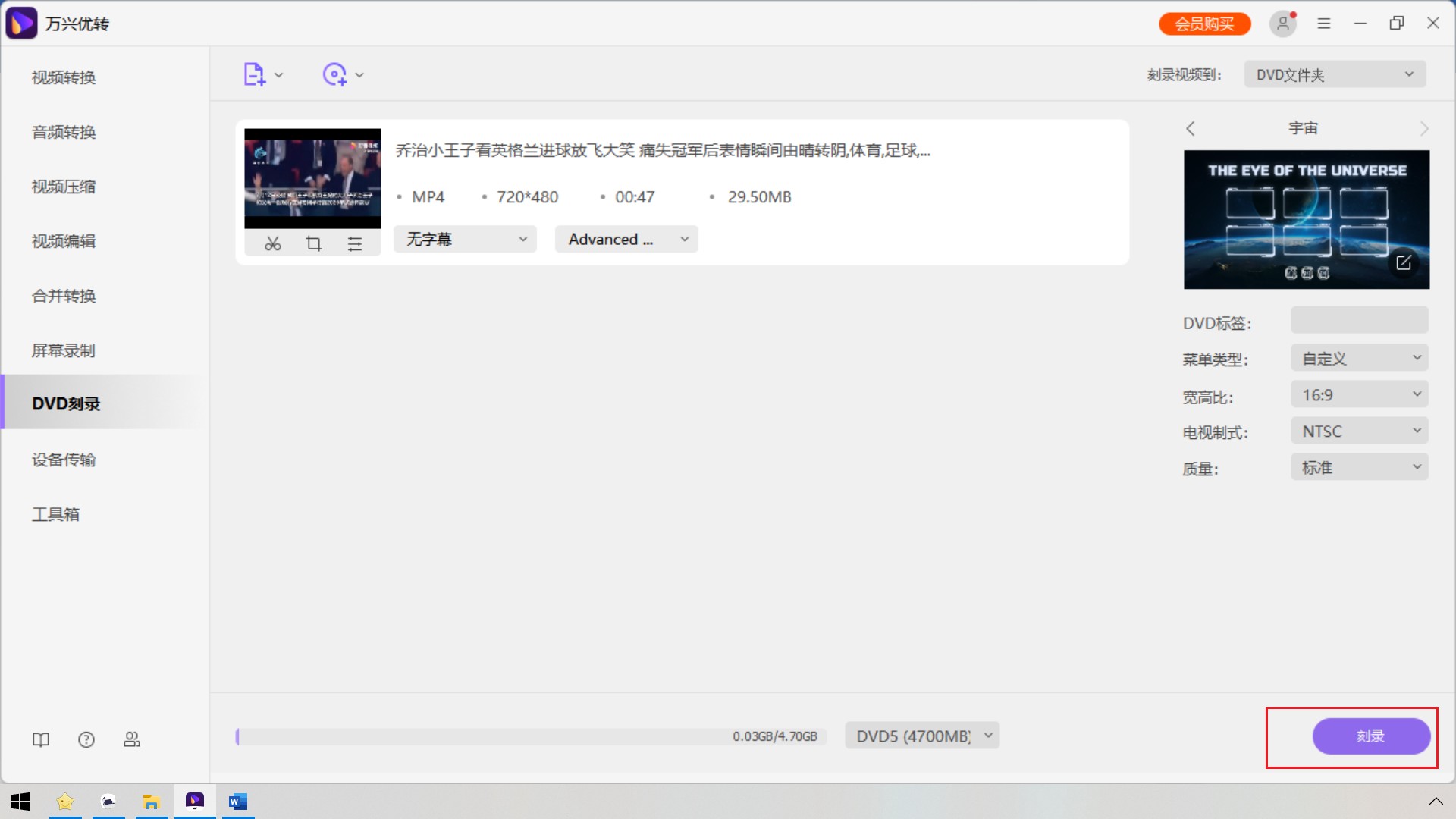Click the video thumbnail preview
1456x819 pixels.
click(x=312, y=179)
